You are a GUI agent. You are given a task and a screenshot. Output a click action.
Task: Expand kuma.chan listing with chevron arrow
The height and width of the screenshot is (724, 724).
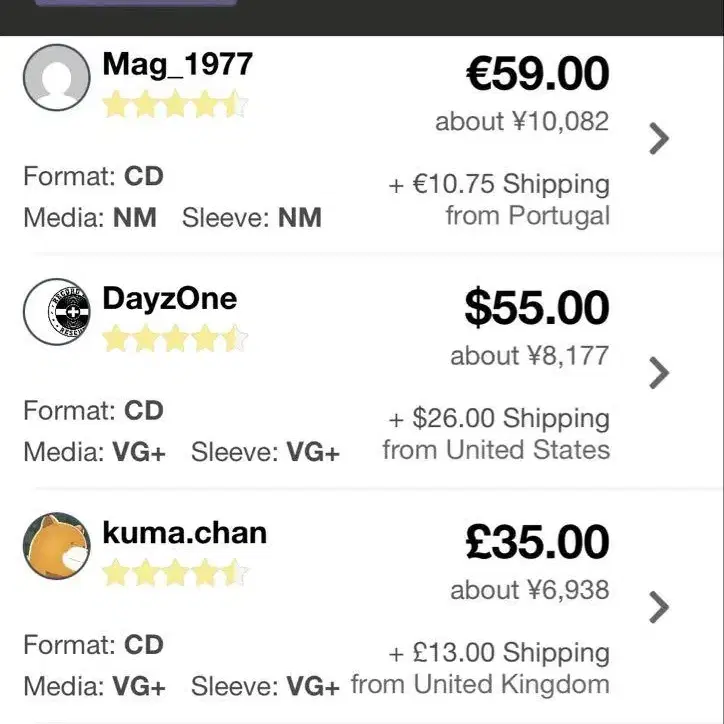(x=659, y=607)
